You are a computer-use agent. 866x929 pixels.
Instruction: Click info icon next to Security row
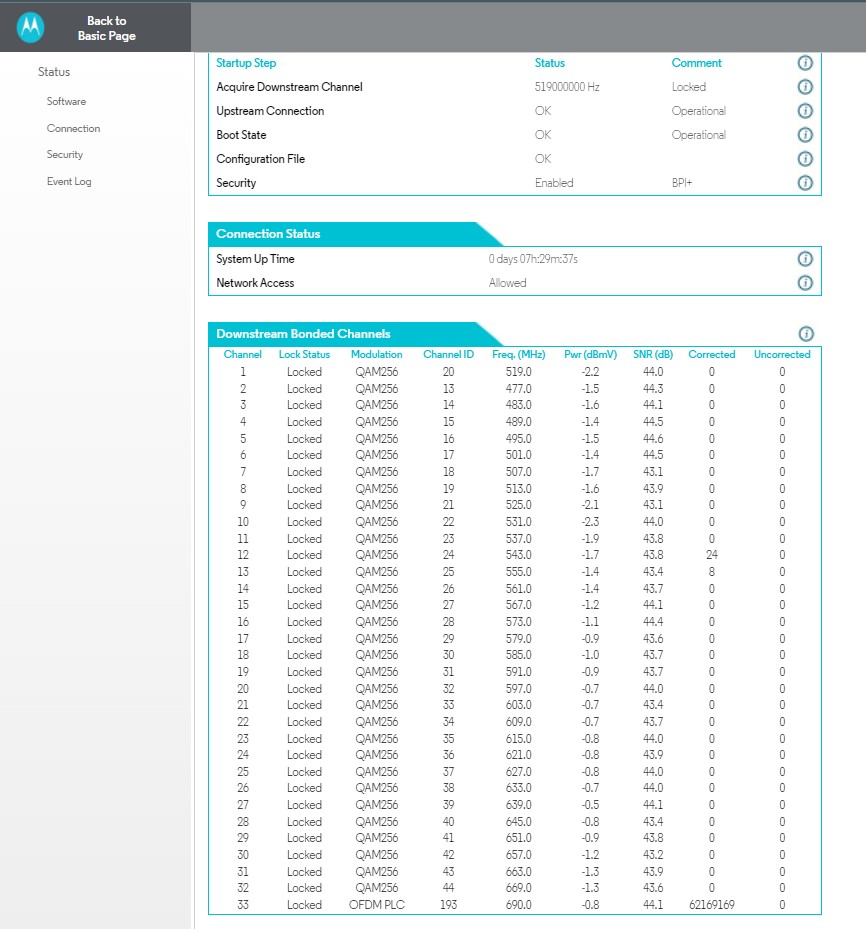pos(805,183)
